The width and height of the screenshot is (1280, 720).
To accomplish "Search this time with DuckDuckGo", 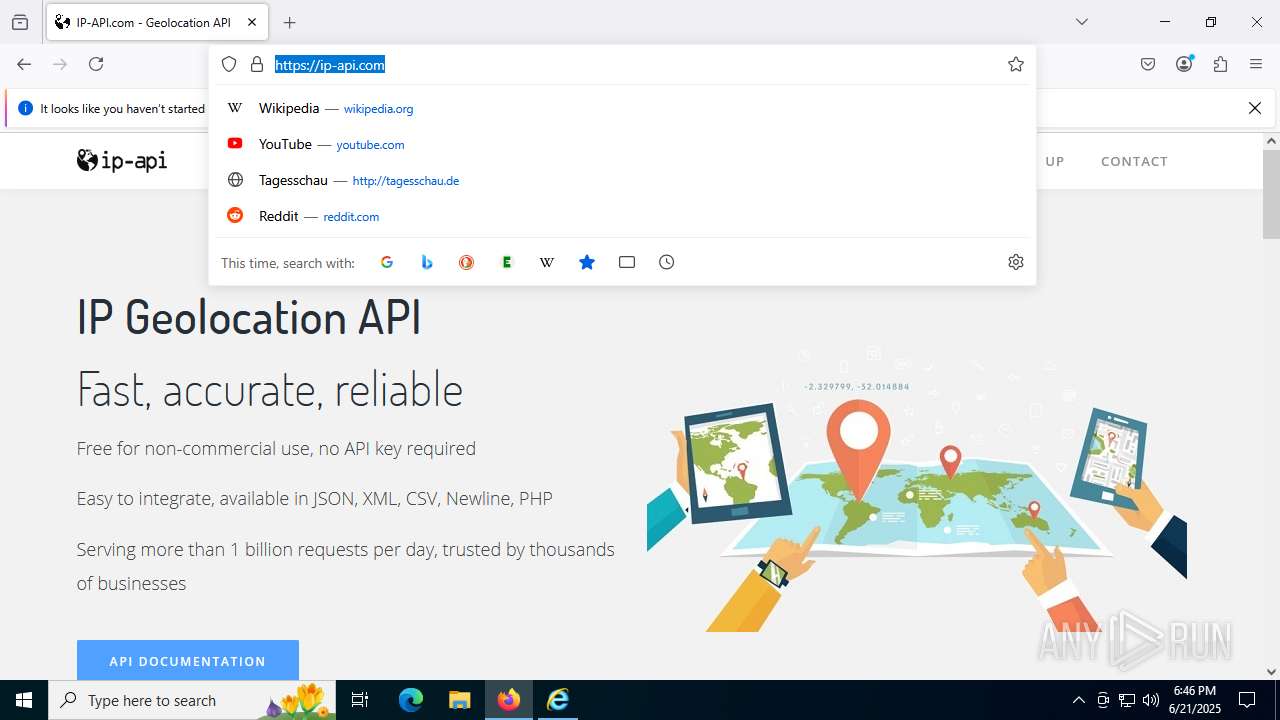I will (x=467, y=262).
